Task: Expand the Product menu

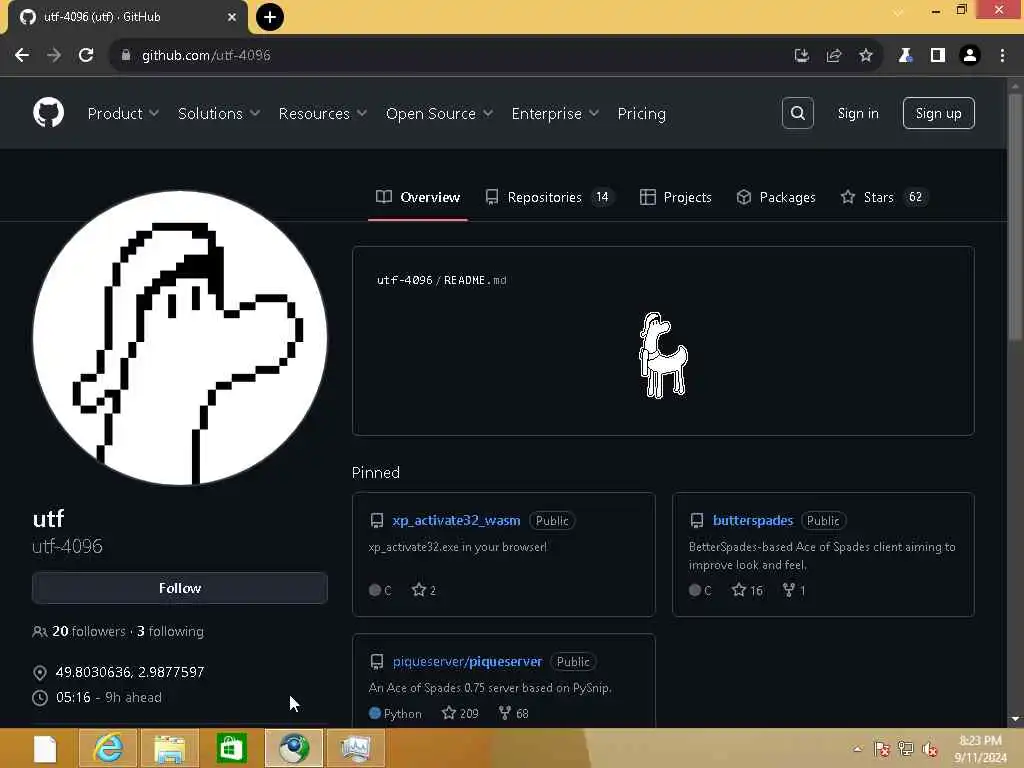Action: tap(123, 114)
